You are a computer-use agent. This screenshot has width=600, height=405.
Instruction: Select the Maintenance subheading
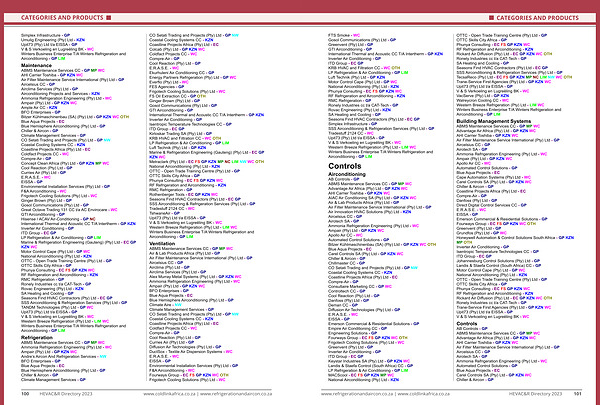[36, 65]
